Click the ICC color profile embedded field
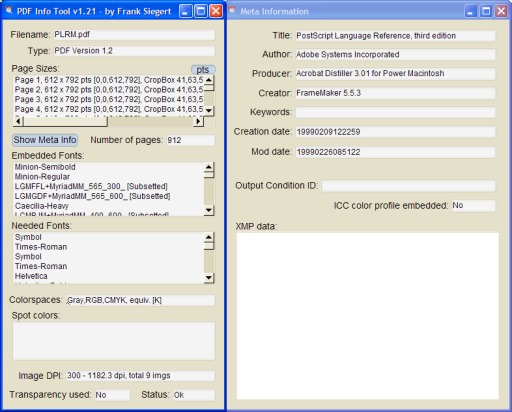Image resolution: width=512 pixels, height=412 pixels. tap(473, 206)
